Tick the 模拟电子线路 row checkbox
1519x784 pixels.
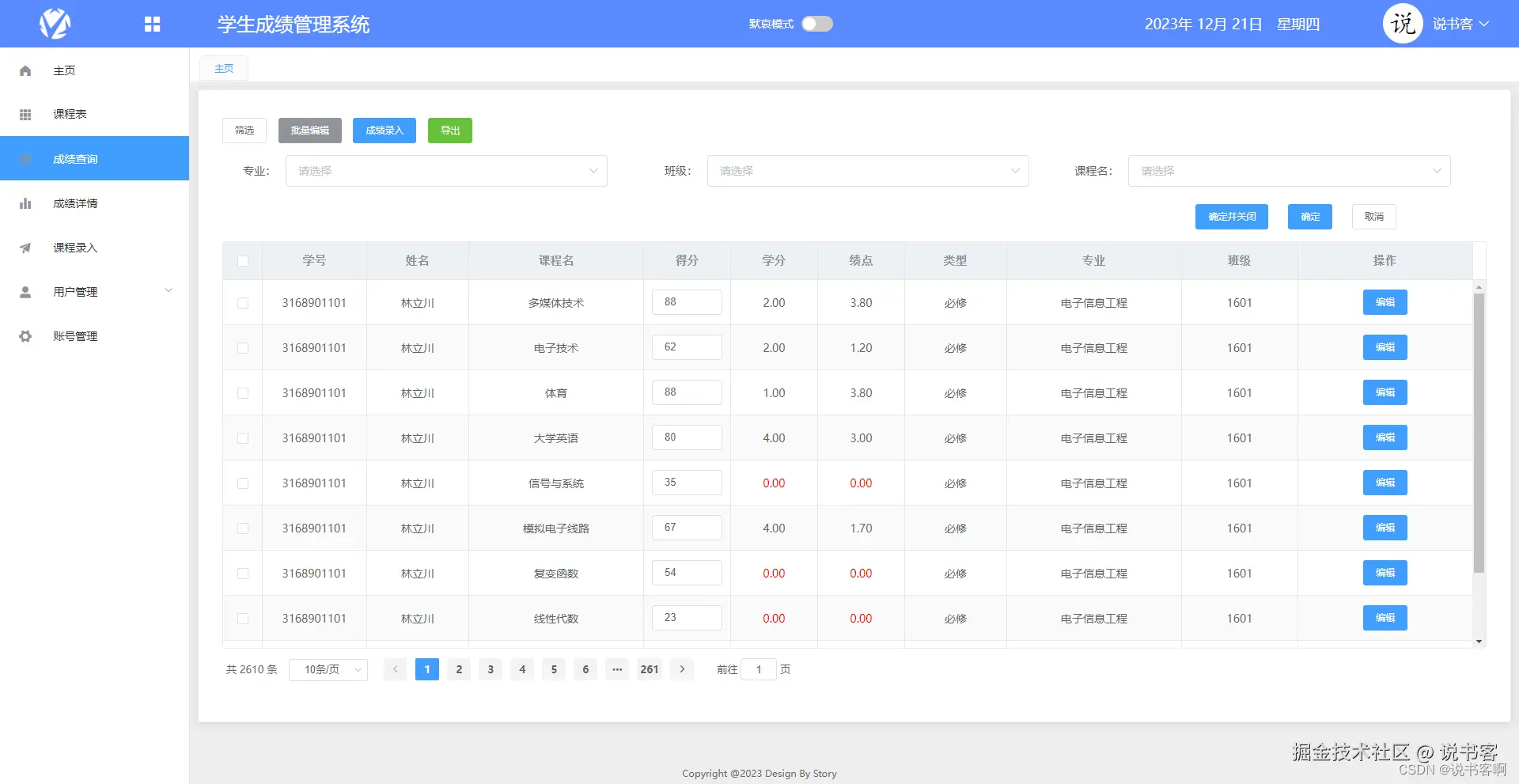click(243, 528)
